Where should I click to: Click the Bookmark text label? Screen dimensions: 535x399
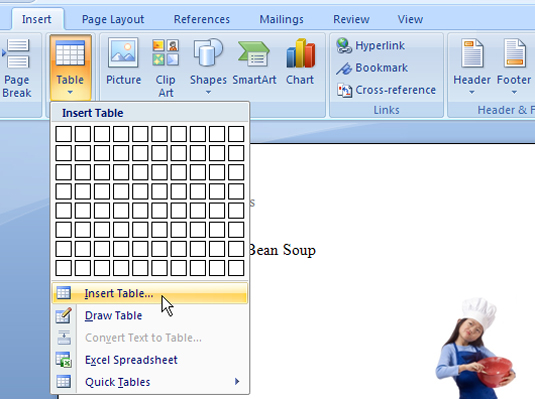click(381, 68)
